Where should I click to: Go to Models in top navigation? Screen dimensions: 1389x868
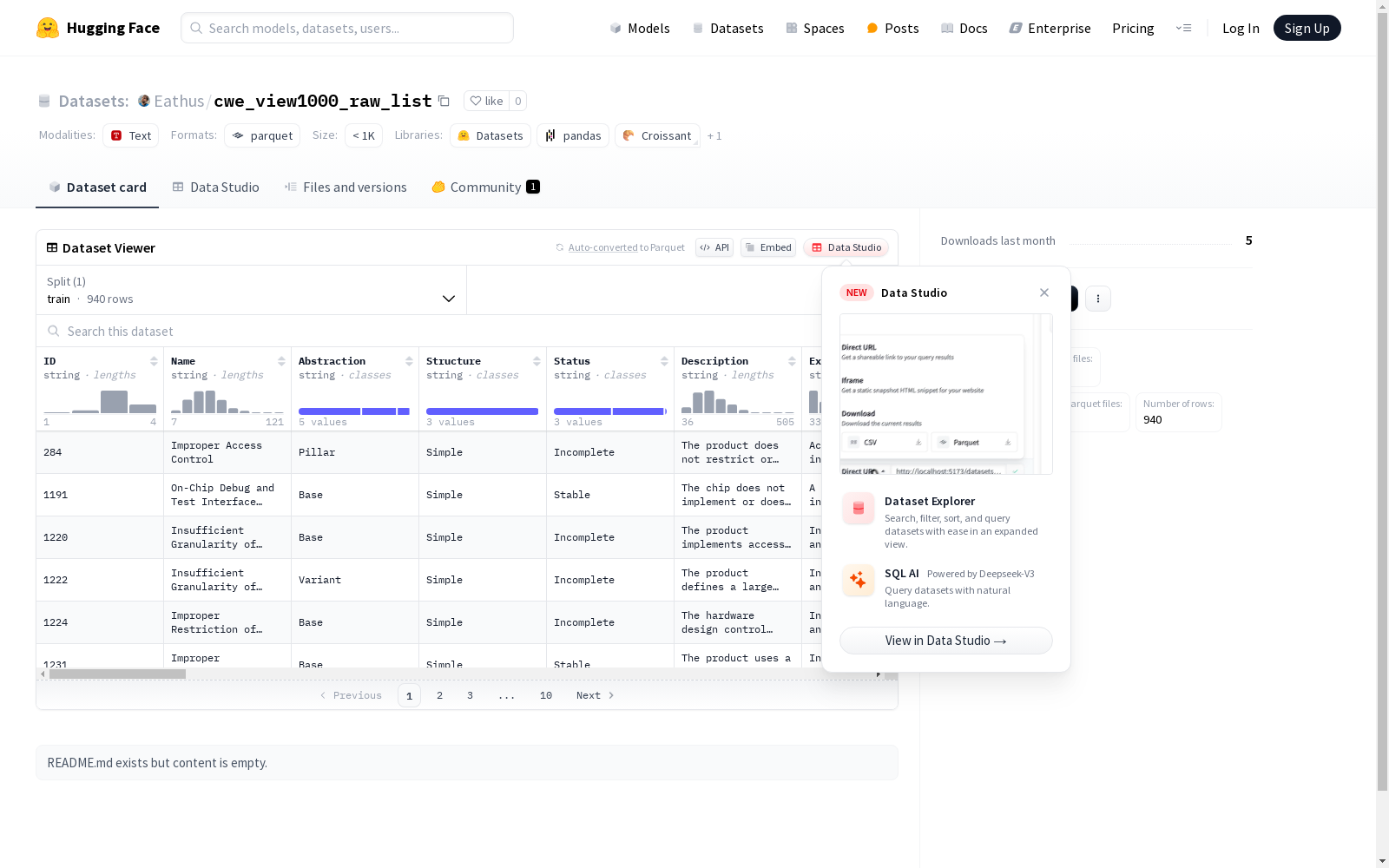click(640, 28)
